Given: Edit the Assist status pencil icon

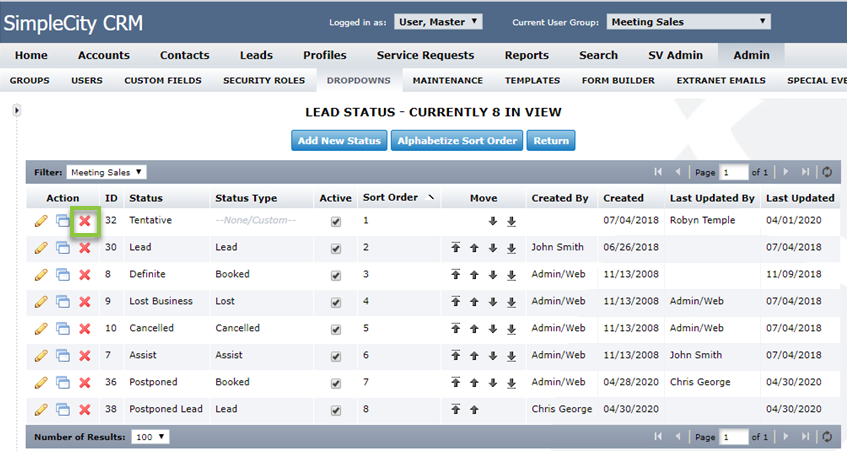Looking at the screenshot, I should (x=41, y=356).
